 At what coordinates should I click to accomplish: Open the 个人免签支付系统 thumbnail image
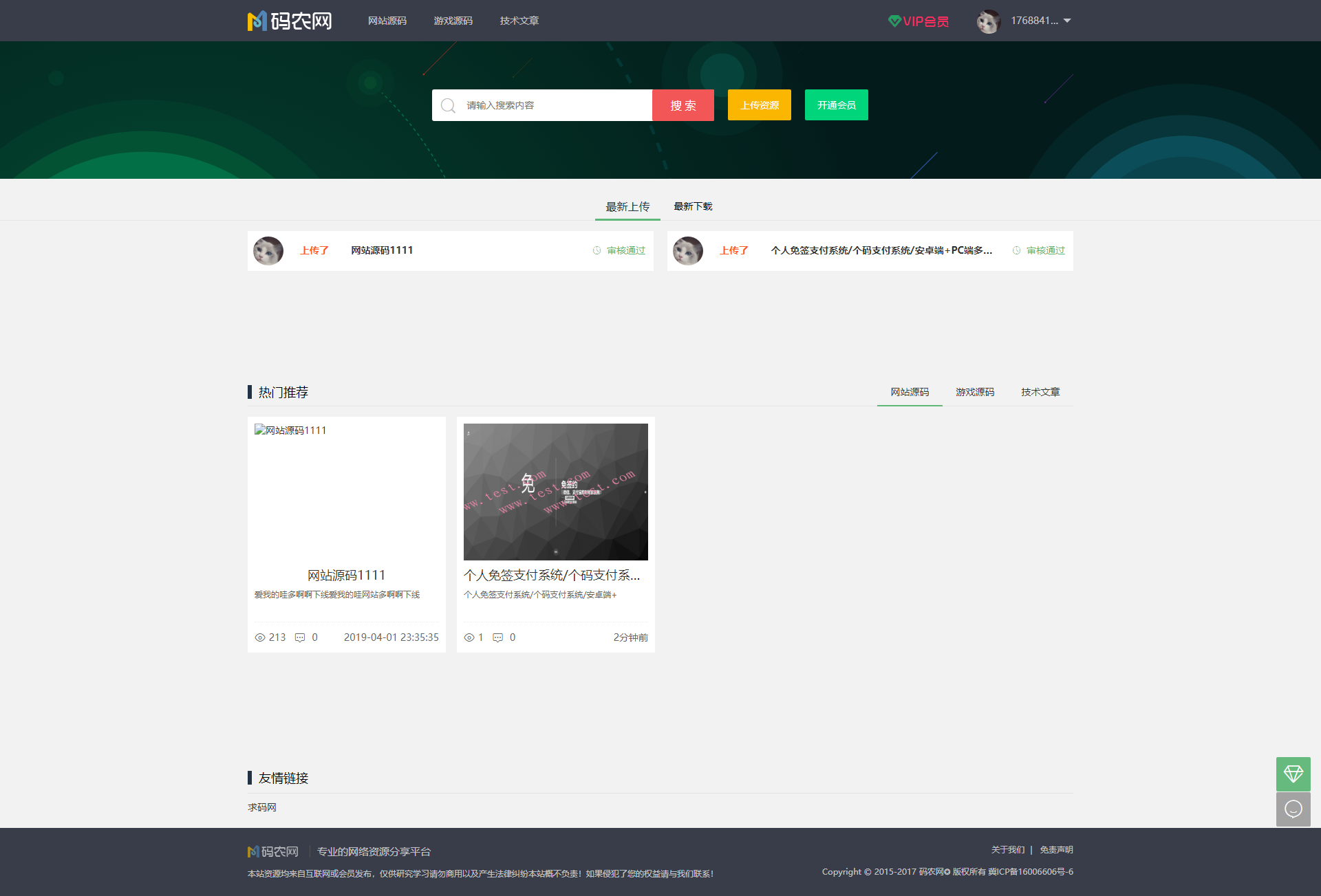coord(555,491)
